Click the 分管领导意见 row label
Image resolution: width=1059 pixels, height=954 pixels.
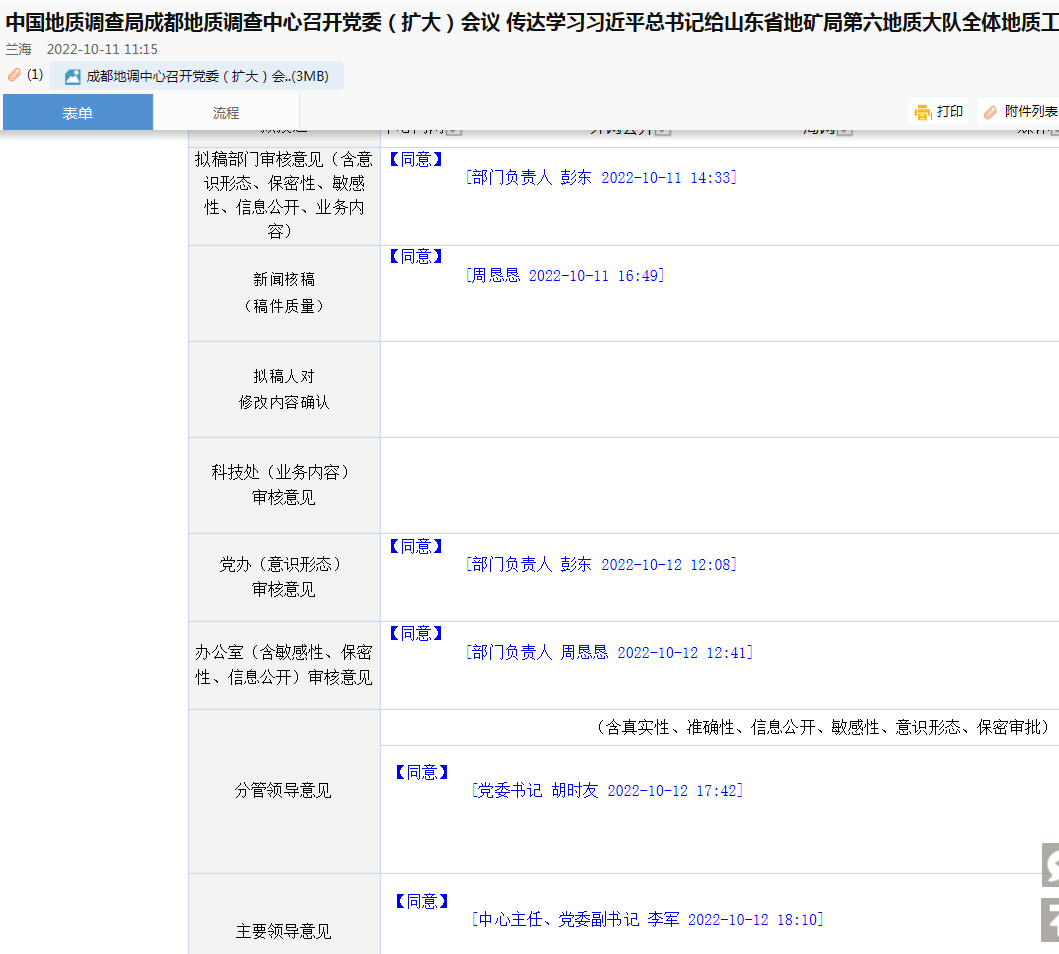[284, 791]
